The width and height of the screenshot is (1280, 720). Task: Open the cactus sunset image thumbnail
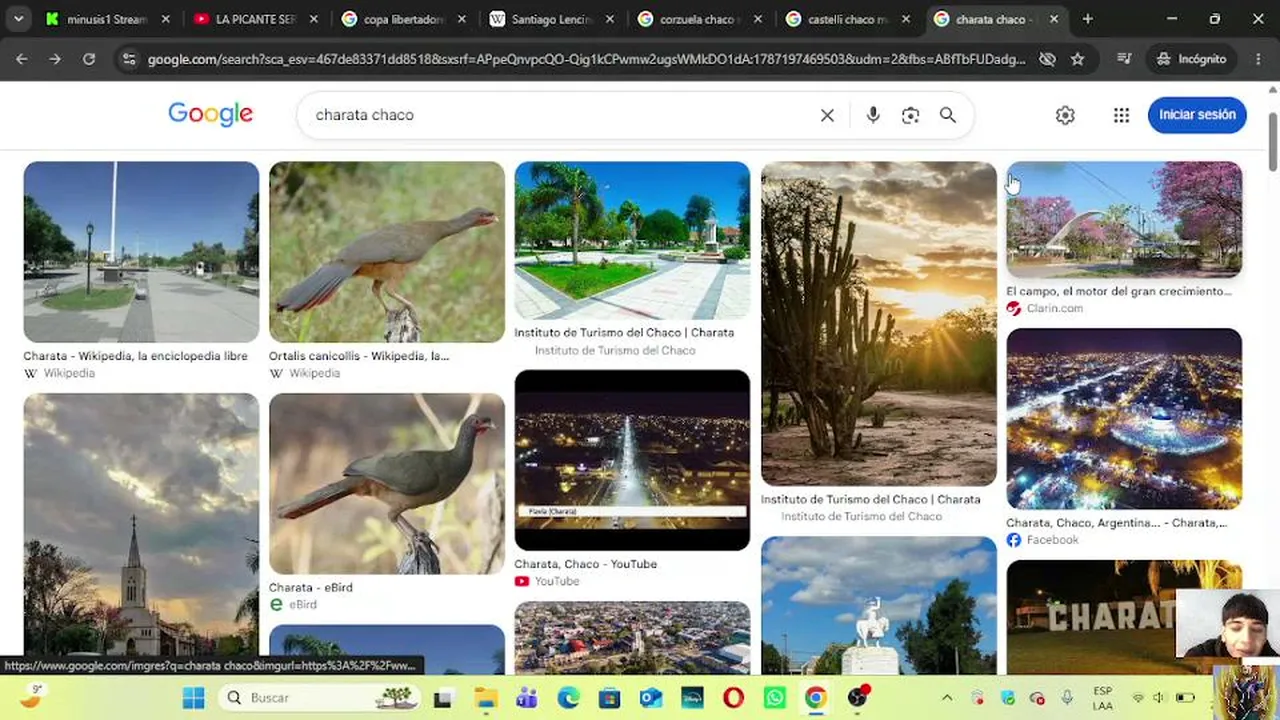coord(879,324)
